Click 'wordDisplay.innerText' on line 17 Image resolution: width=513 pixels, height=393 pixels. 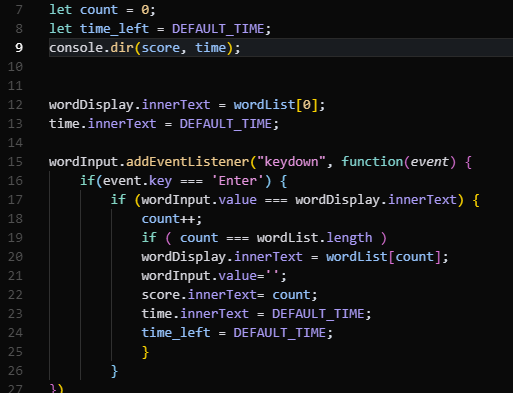pyautogui.click(x=376, y=200)
